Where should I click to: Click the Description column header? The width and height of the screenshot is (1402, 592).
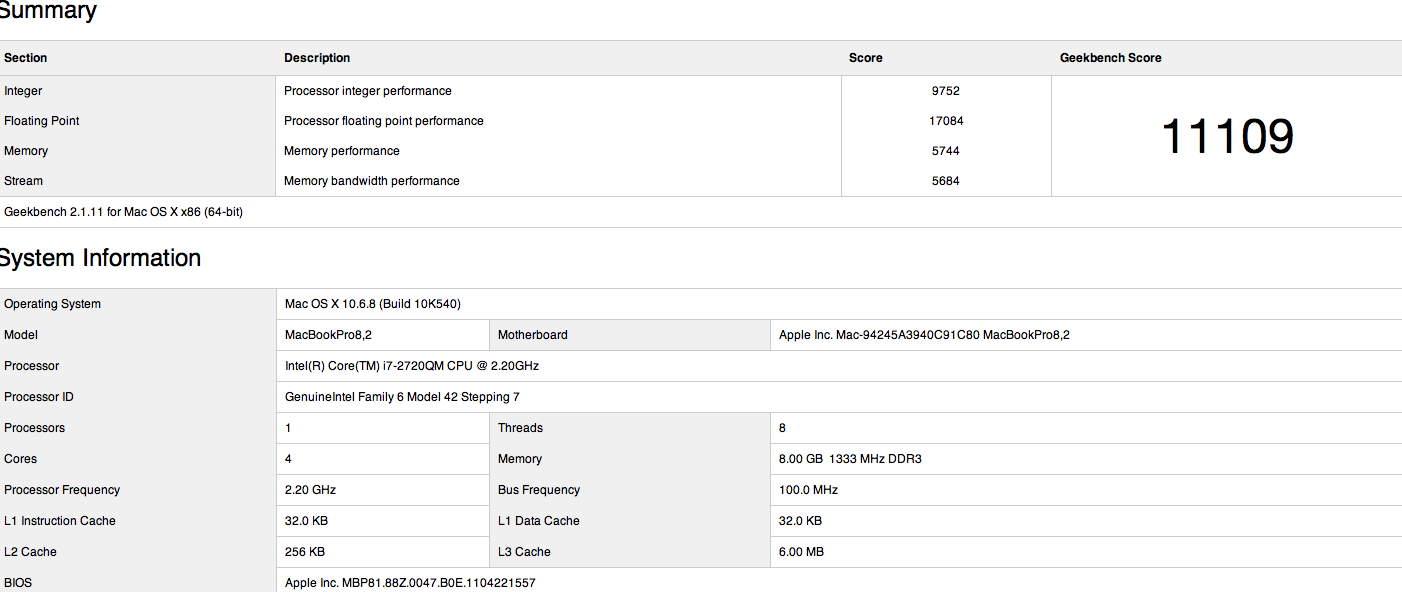[317, 58]
